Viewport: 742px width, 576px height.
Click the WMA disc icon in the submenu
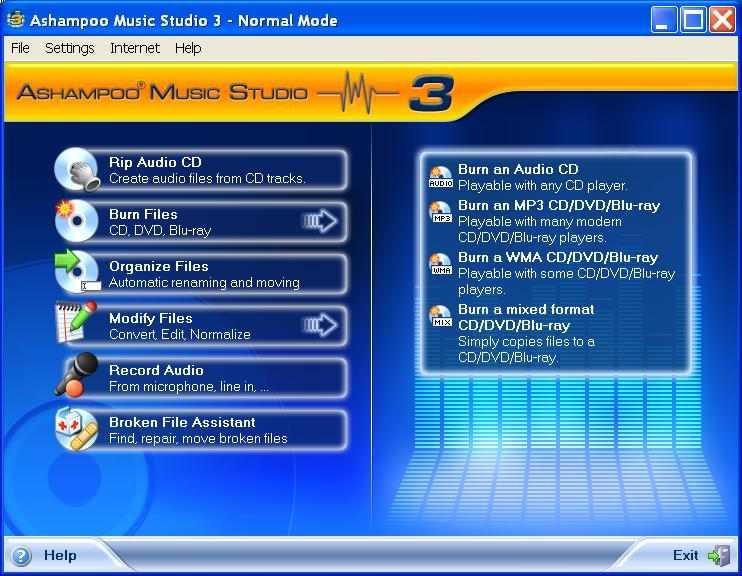[440, 265]
